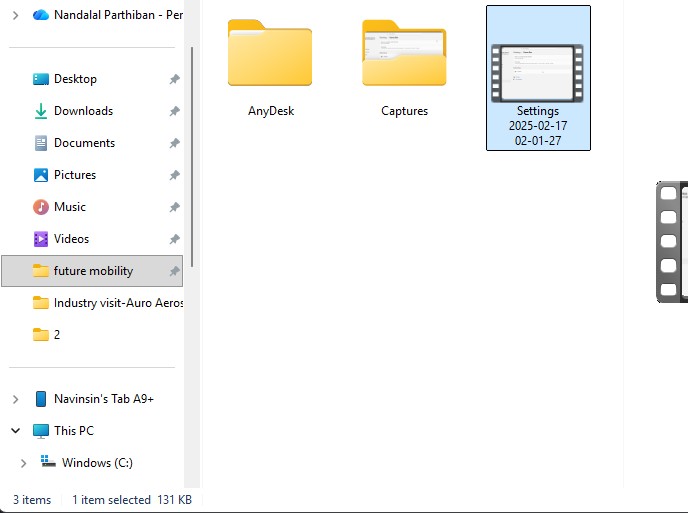Click the This PC monitor icon
The height and width of the screenshot is (513, 688).
(41, 431)
